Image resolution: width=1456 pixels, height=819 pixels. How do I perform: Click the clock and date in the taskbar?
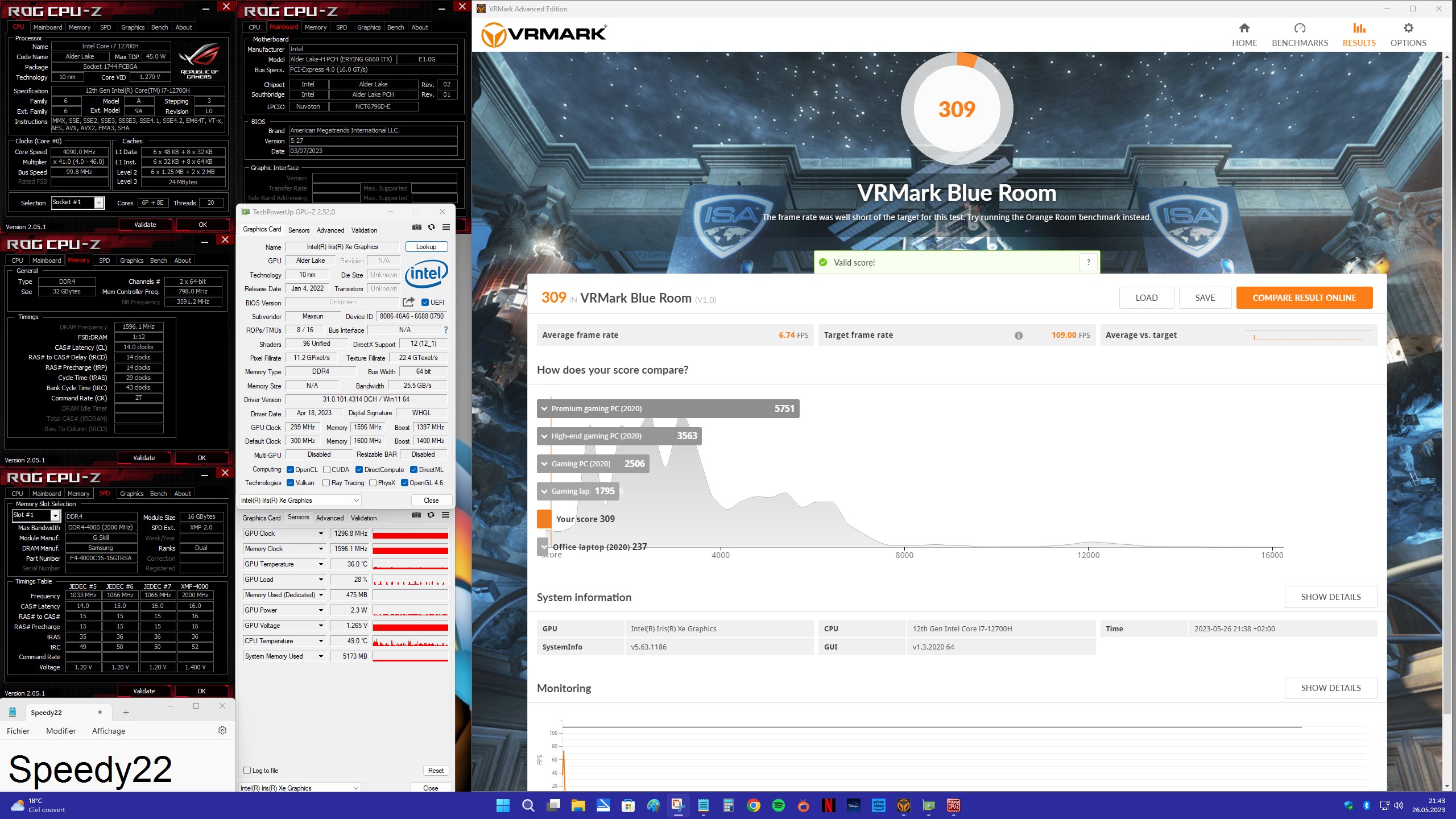pos(1428,805)
